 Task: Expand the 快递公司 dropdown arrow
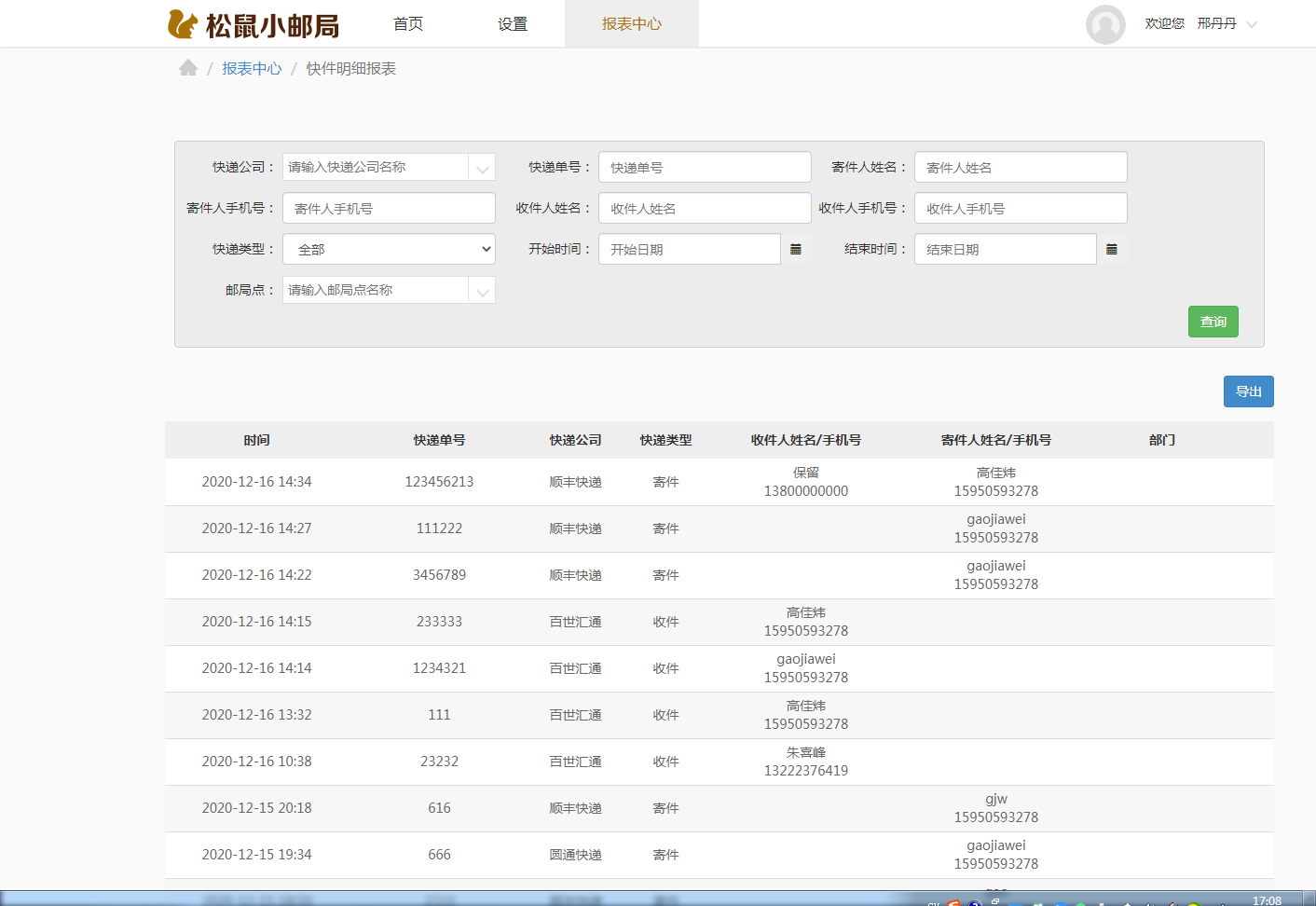(482, 168)
